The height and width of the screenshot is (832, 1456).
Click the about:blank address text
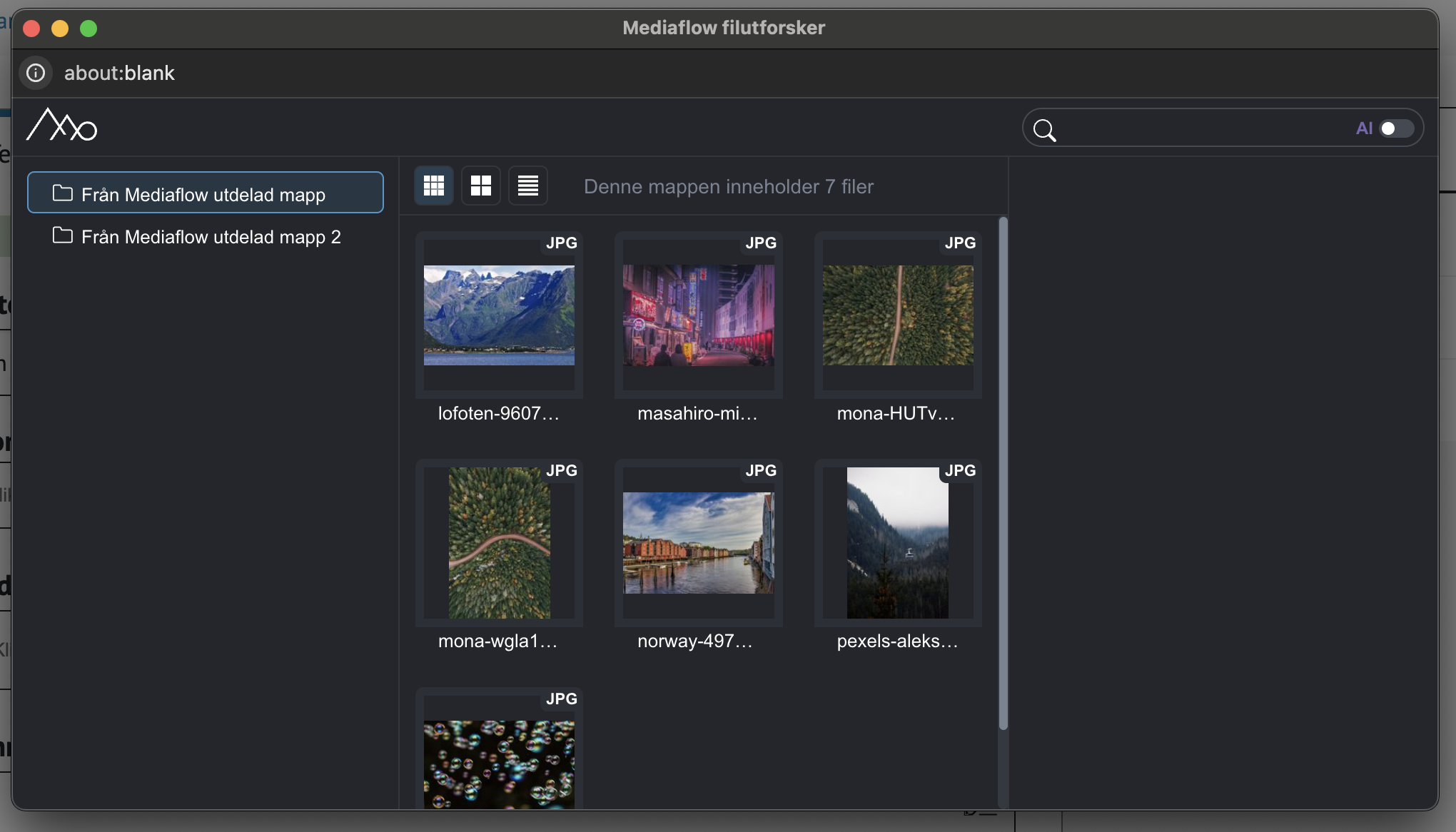tap(119, 73)
